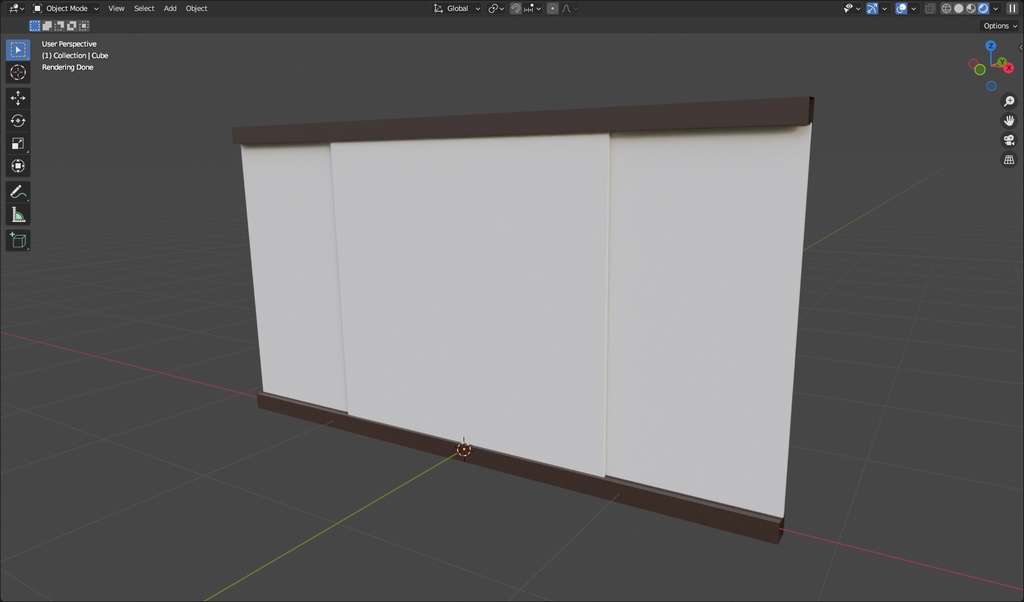Screen dimensions: 1024x602
Task: Expand sidebar with right edge arrow
Action: [x=1020, y=47]
